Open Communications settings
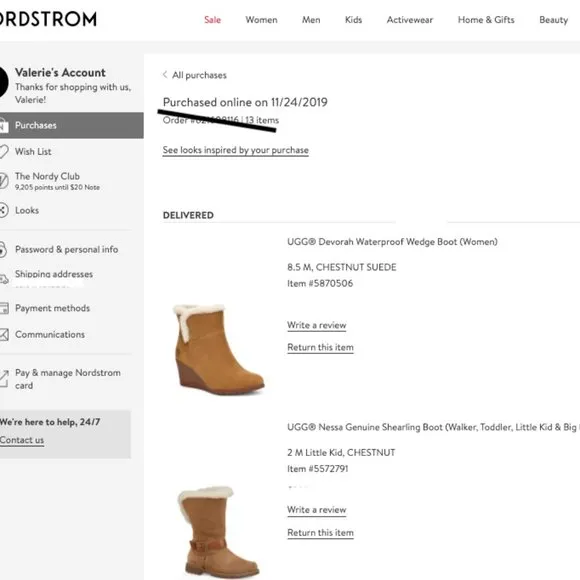This screenshot has width=580, height=580. 50,334
